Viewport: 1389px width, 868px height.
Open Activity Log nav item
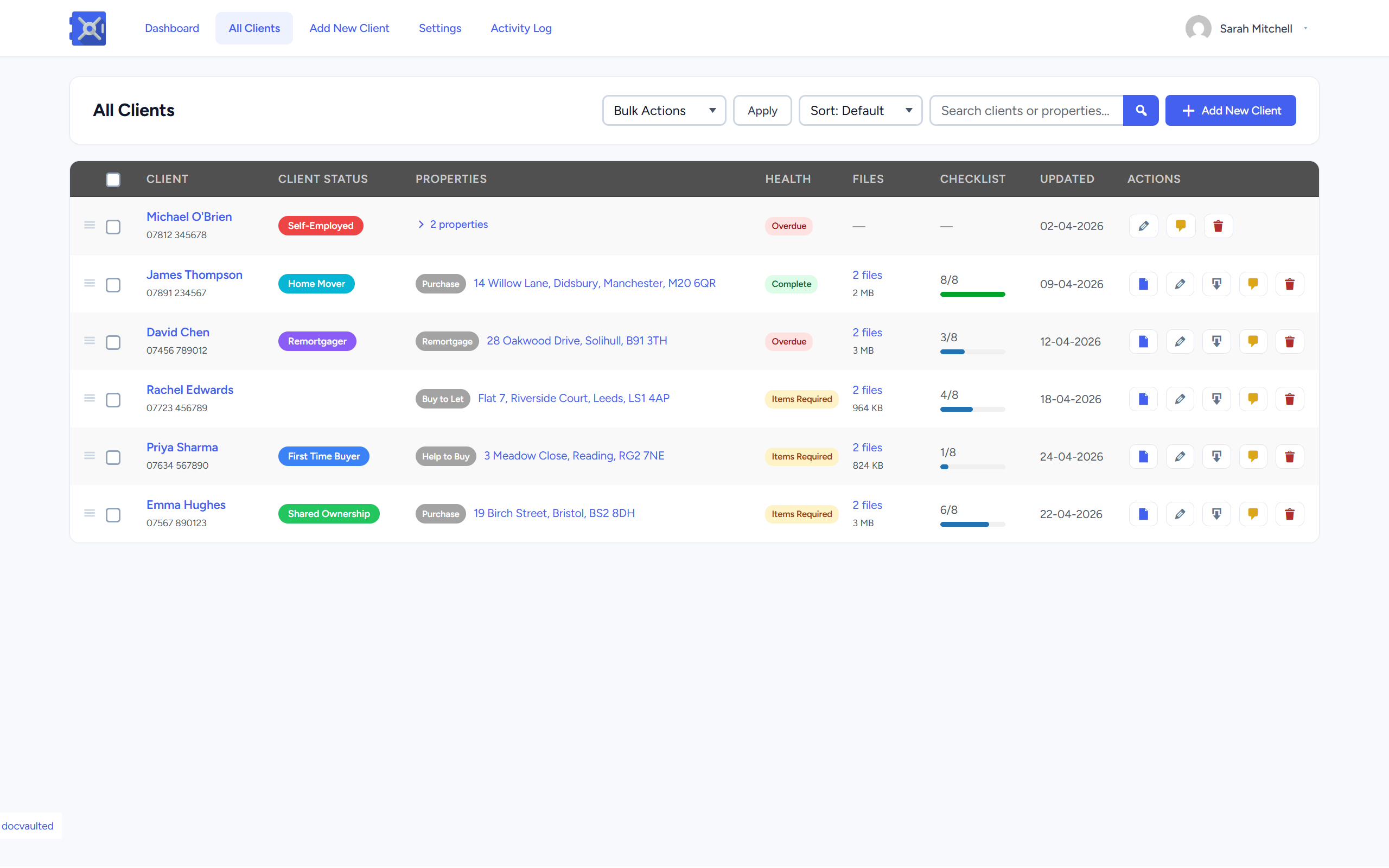pyautogui.click(x=520, y=28)
